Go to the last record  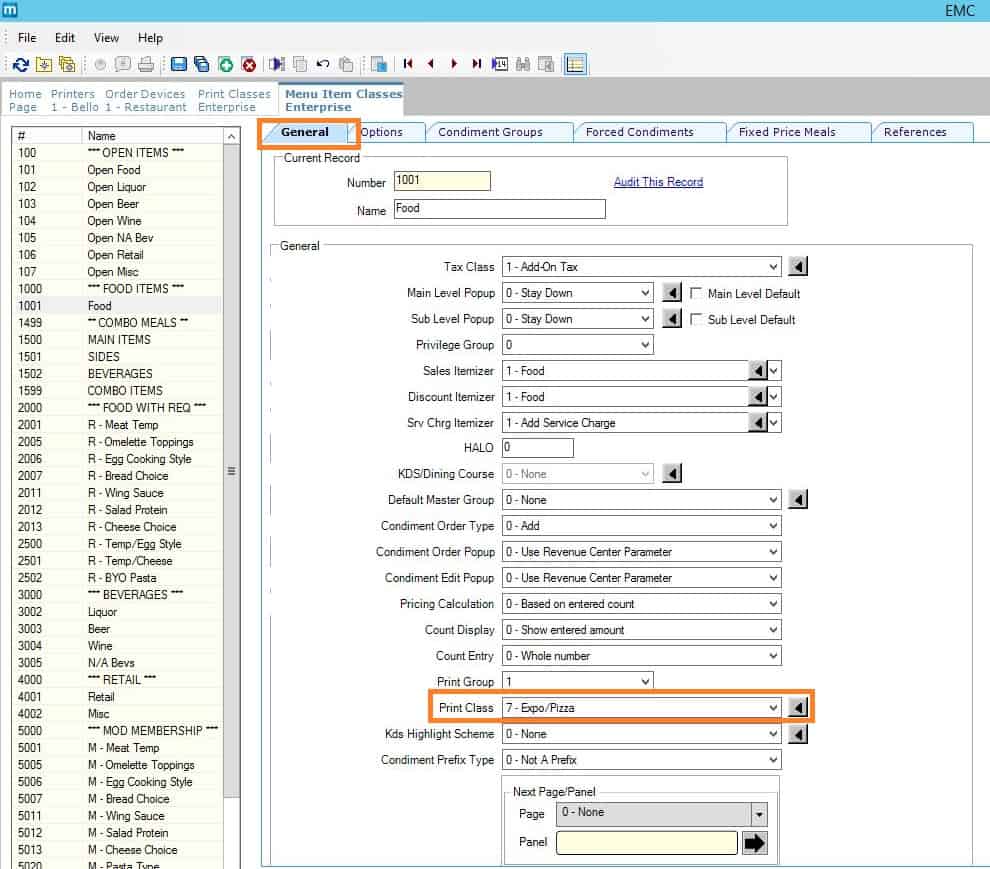point(476,64)
